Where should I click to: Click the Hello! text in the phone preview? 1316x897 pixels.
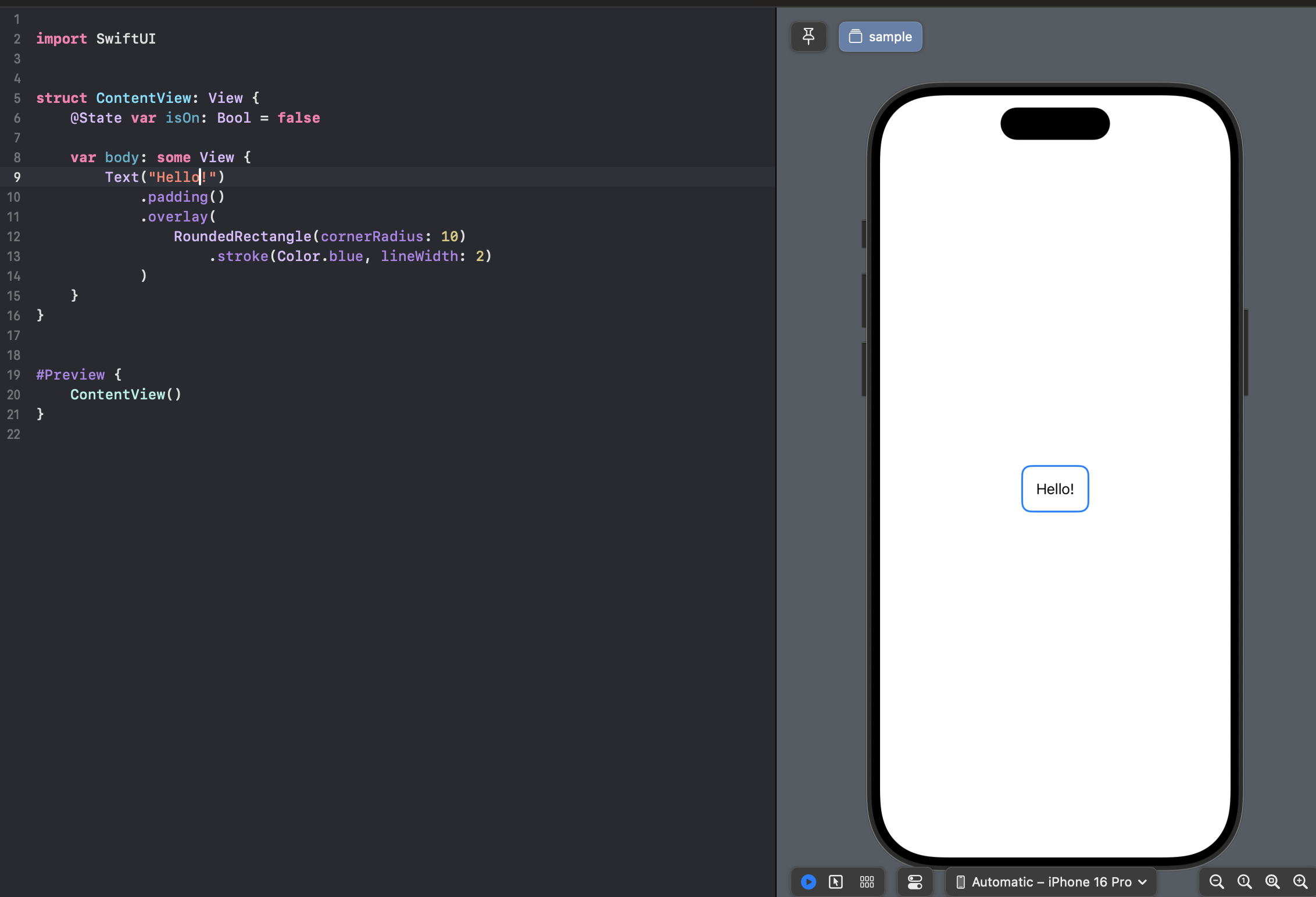(1054, 488)
